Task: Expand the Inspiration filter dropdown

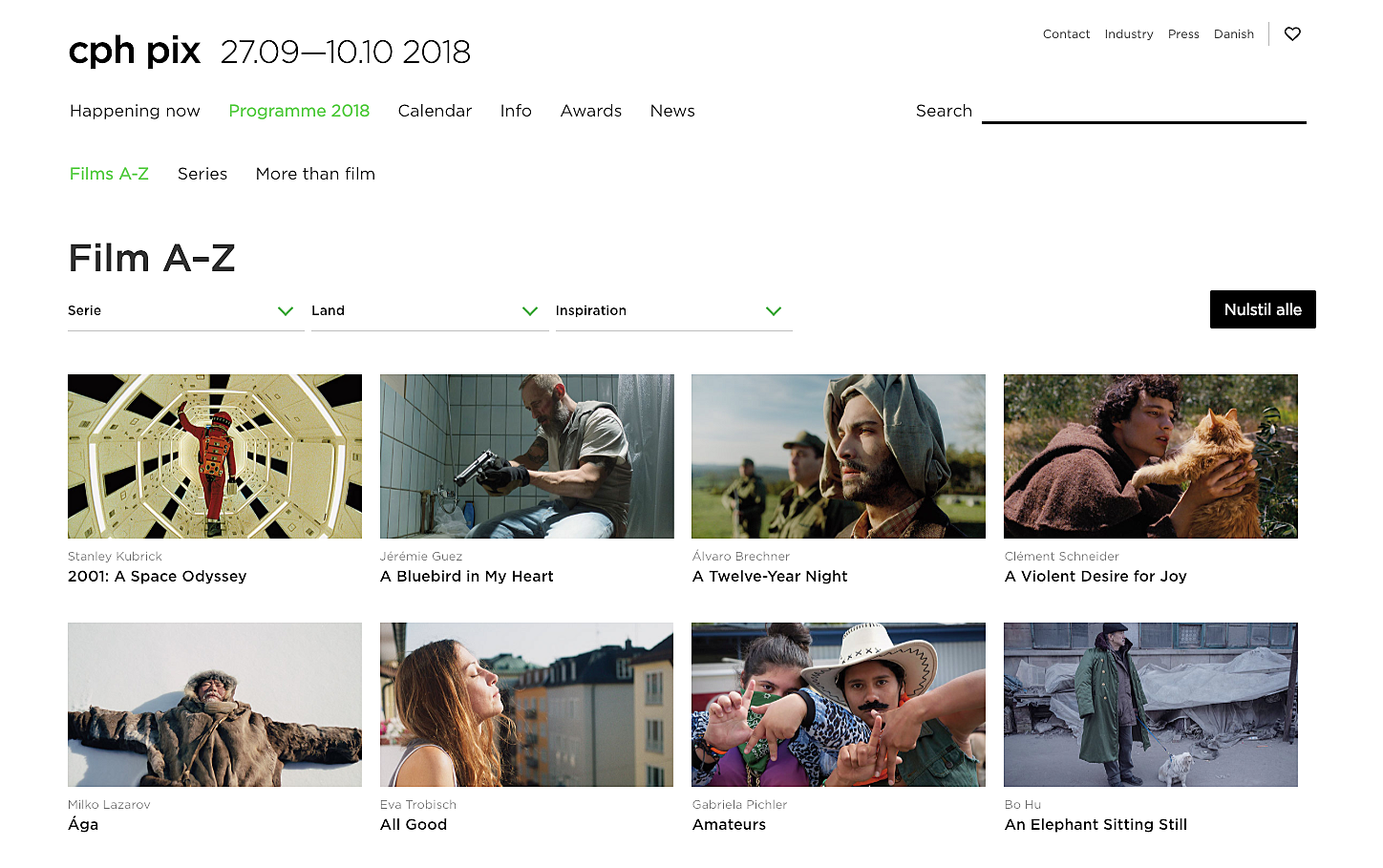Action: point(674,311)
